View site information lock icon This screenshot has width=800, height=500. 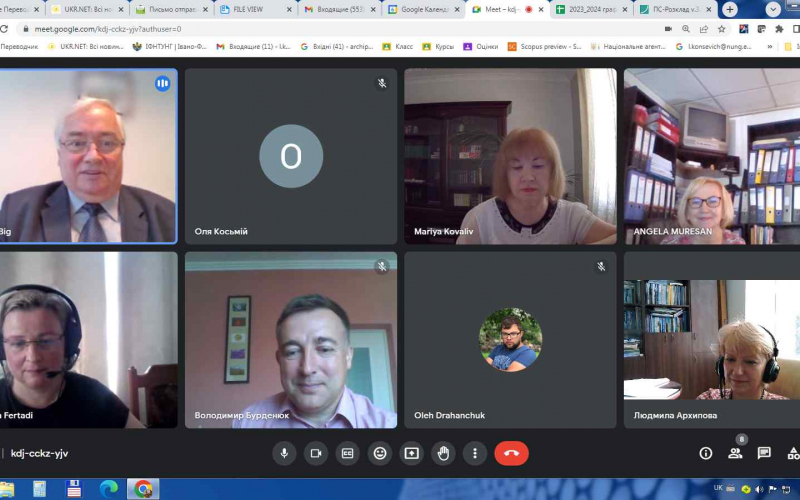[x=25, y=29]
